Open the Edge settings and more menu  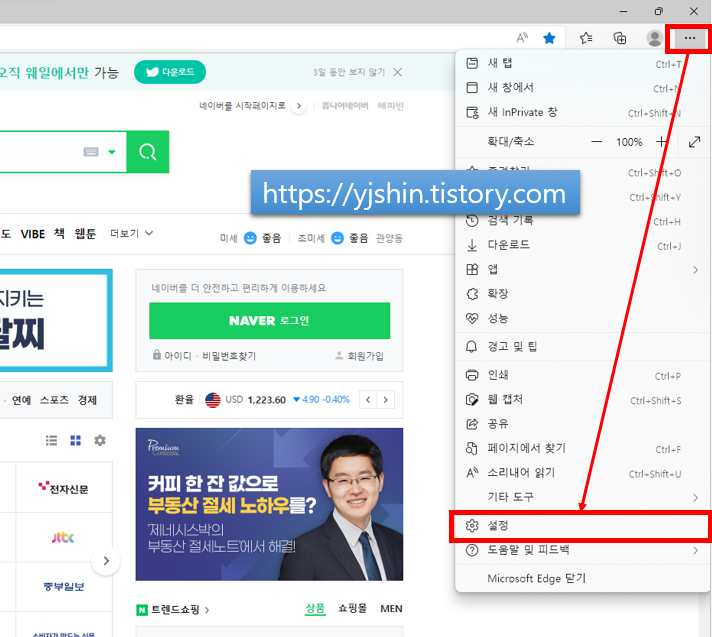[689, 39]
